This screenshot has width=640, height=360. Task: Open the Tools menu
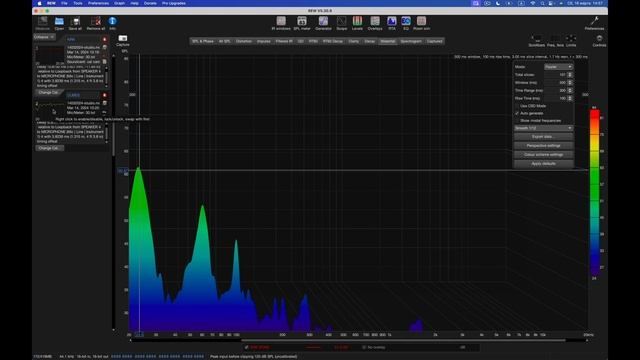click(78, 3)
